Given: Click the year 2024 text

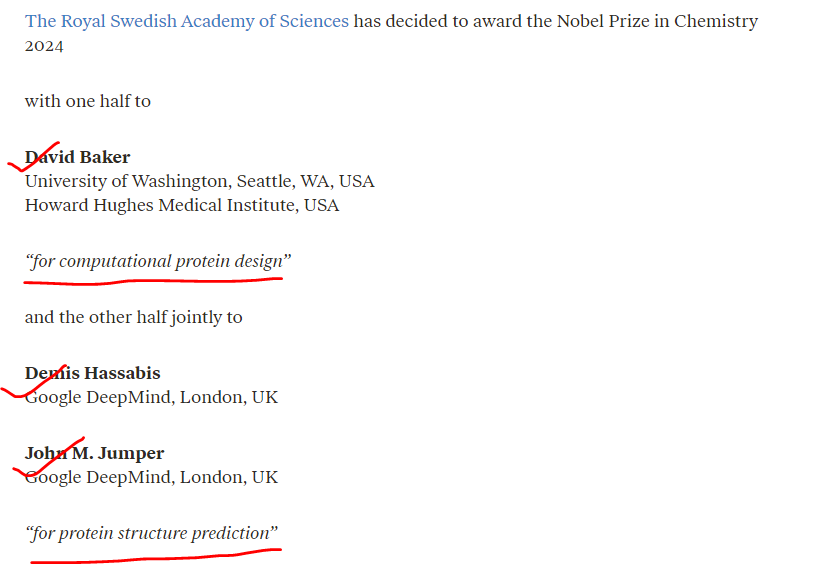Looking at the screenshot, I should click(44, 46).
